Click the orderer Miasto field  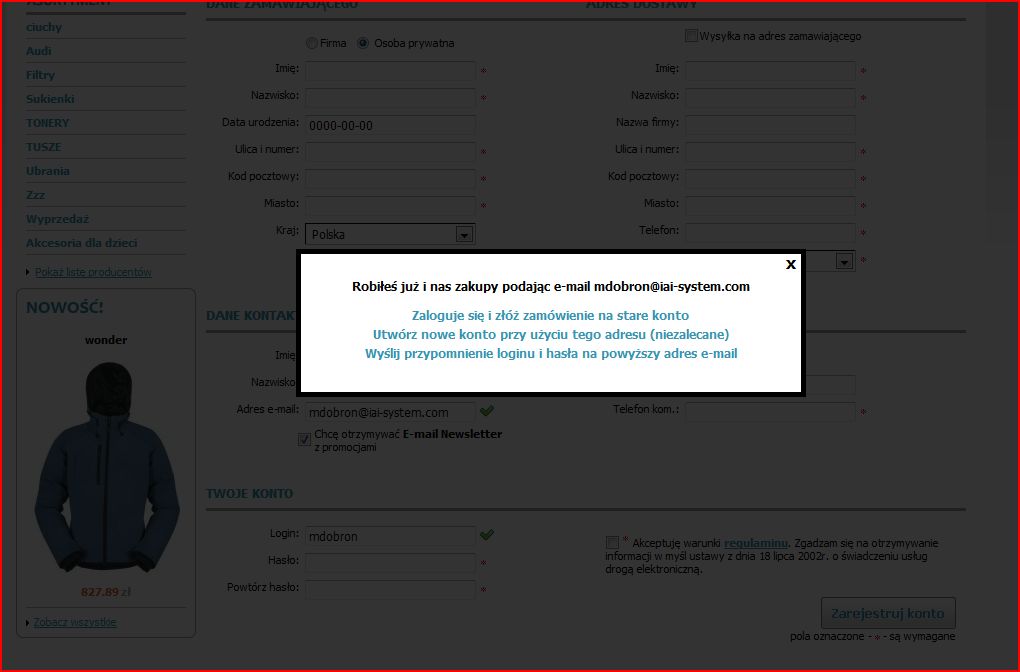tap(390, 206)
